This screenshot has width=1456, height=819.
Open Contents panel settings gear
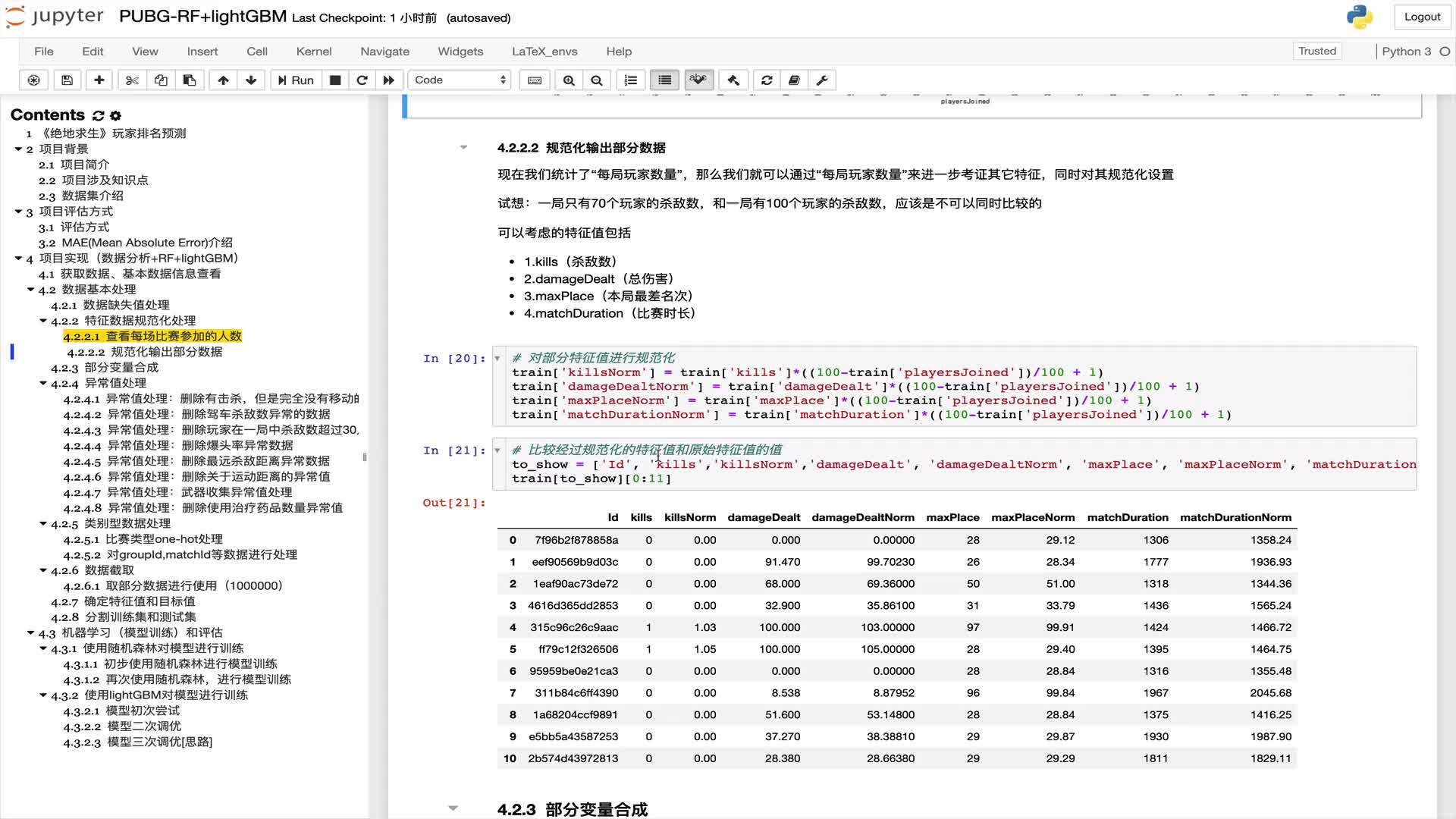click(x=115, y=115)
